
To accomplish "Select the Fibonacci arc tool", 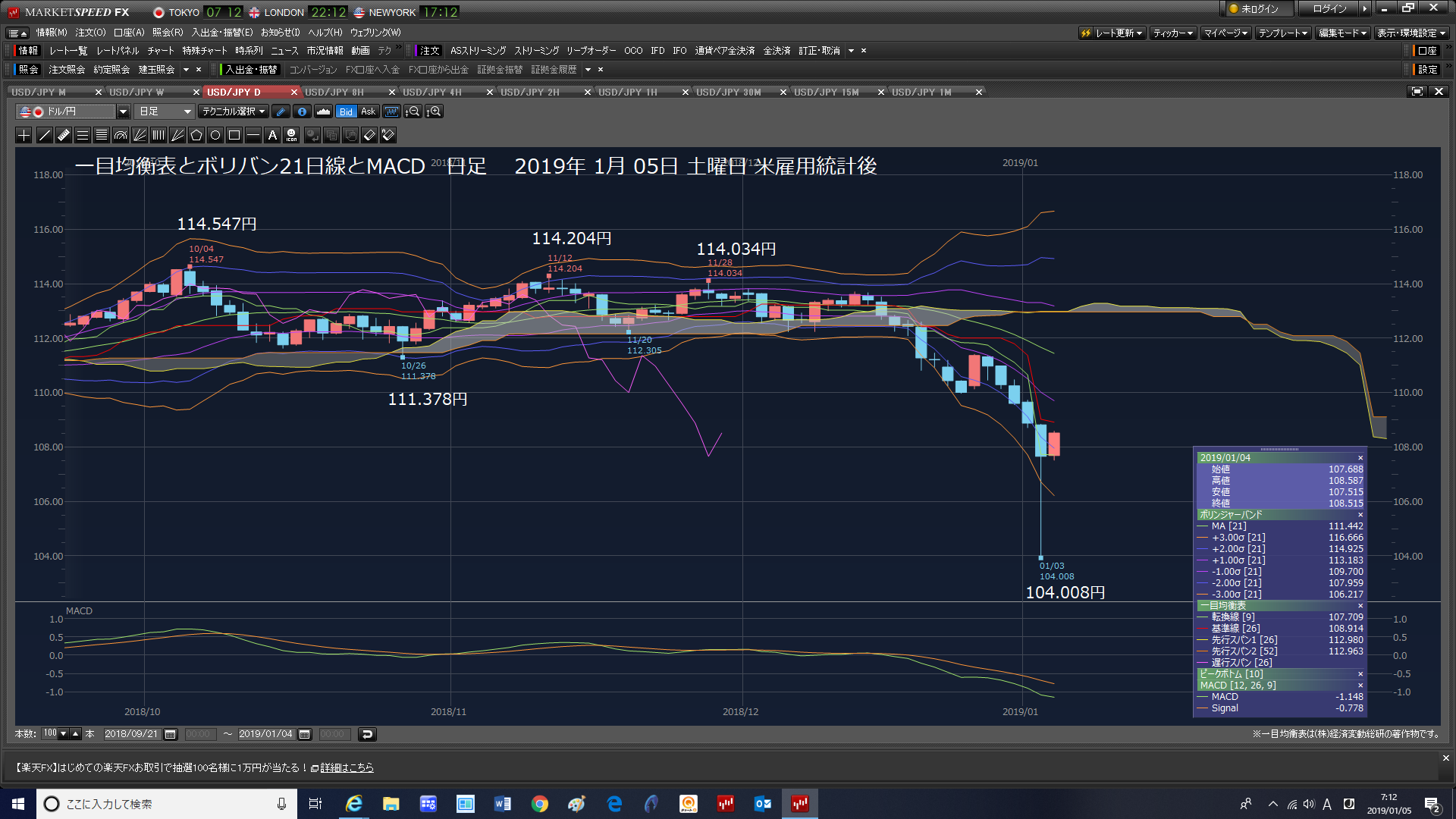I will coord(121,135).
